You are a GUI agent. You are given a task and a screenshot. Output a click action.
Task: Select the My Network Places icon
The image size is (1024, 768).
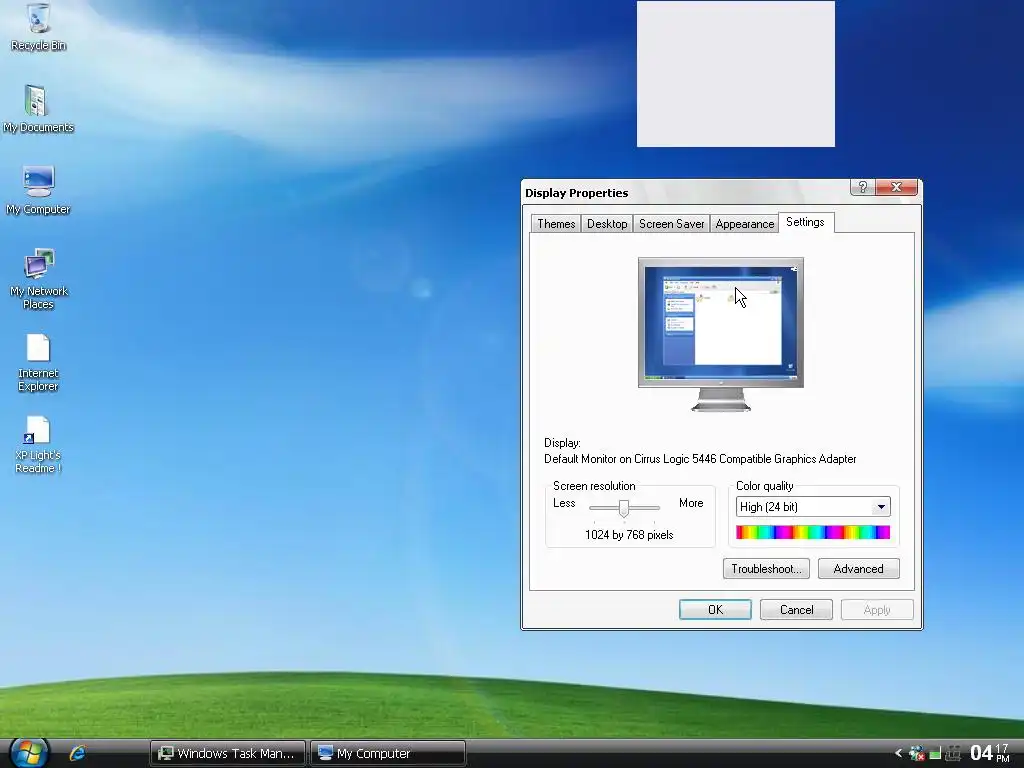(38, 279)
